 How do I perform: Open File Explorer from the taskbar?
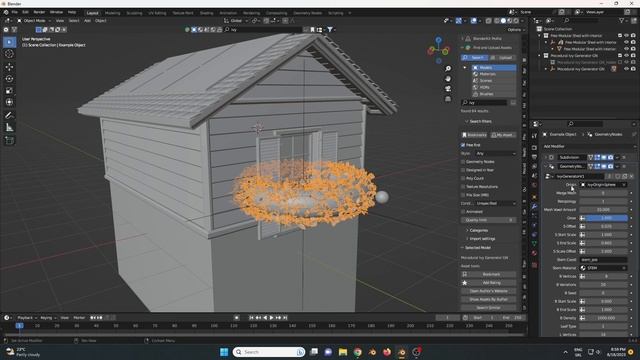point(343,352)
